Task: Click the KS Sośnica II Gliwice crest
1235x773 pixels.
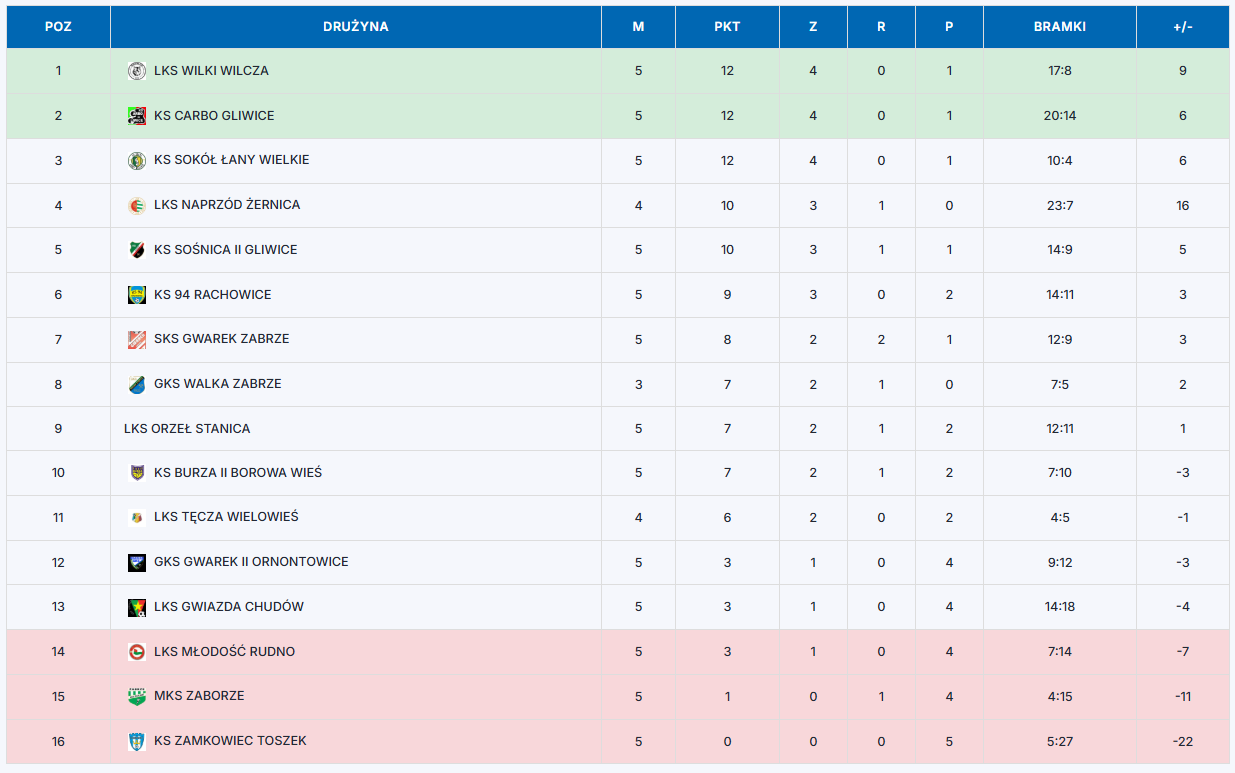Action: click(x=137, y=250)
